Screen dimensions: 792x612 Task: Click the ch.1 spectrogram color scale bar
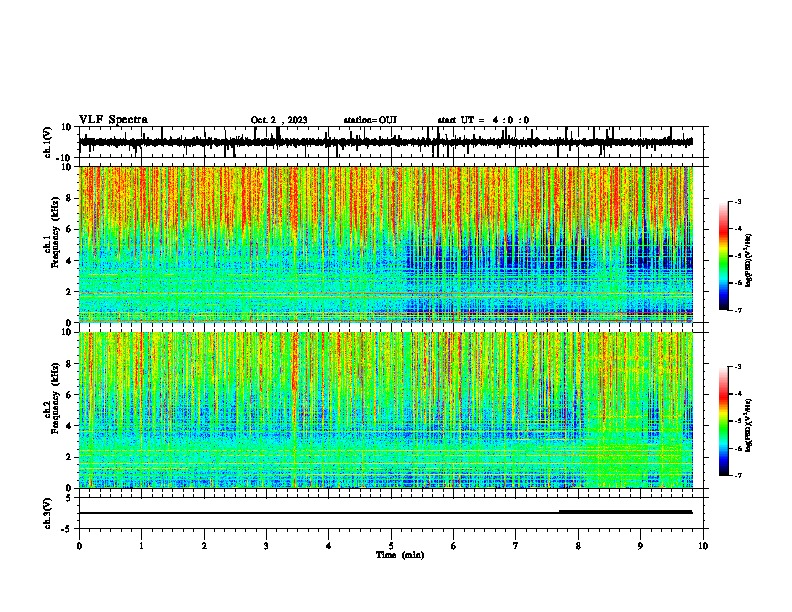pos(724,256)
